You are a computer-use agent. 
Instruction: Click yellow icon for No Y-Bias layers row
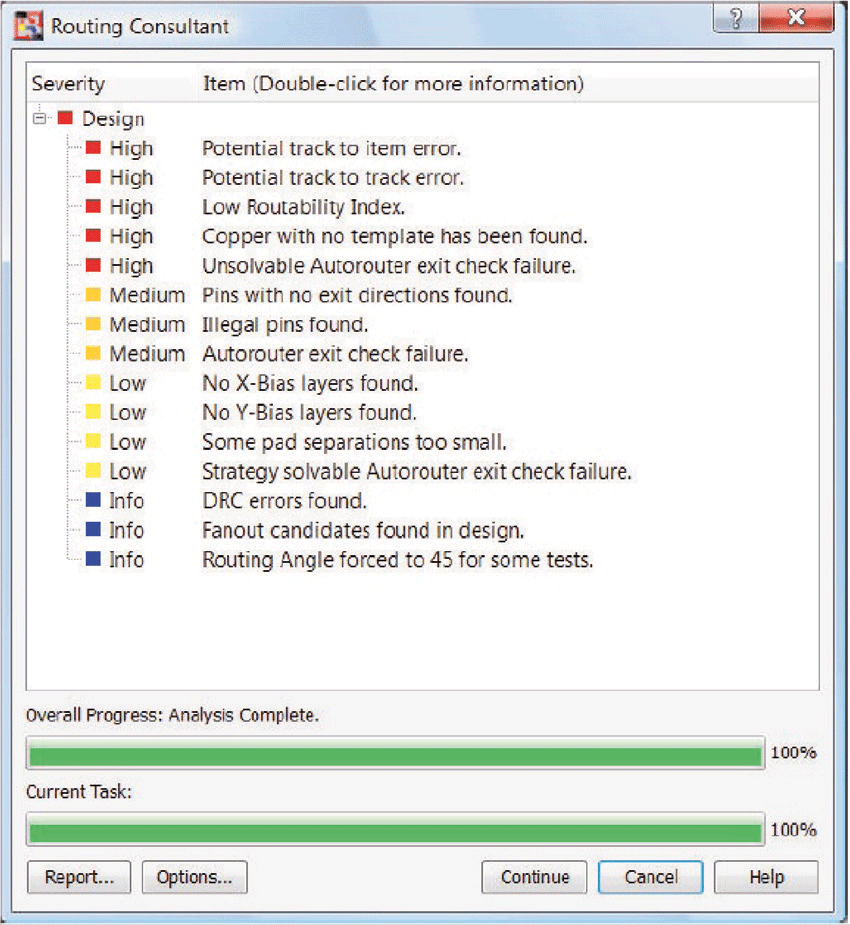pos(93,412)
